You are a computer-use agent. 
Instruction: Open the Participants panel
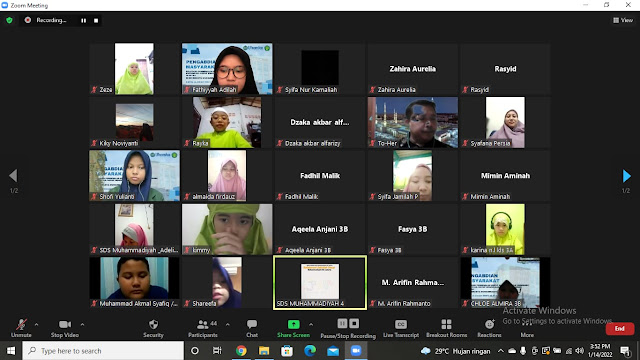pos(203,328)
